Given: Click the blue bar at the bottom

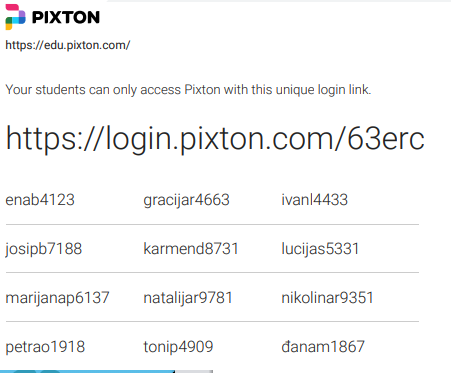Looking at the screenshot, I should [87, 371].
